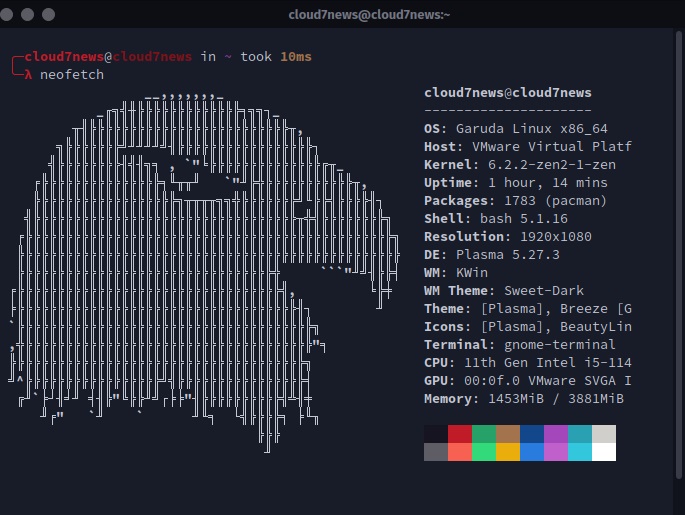Click the purple swatch in top row
The image size is (685, 515).
tap(556, 434)
